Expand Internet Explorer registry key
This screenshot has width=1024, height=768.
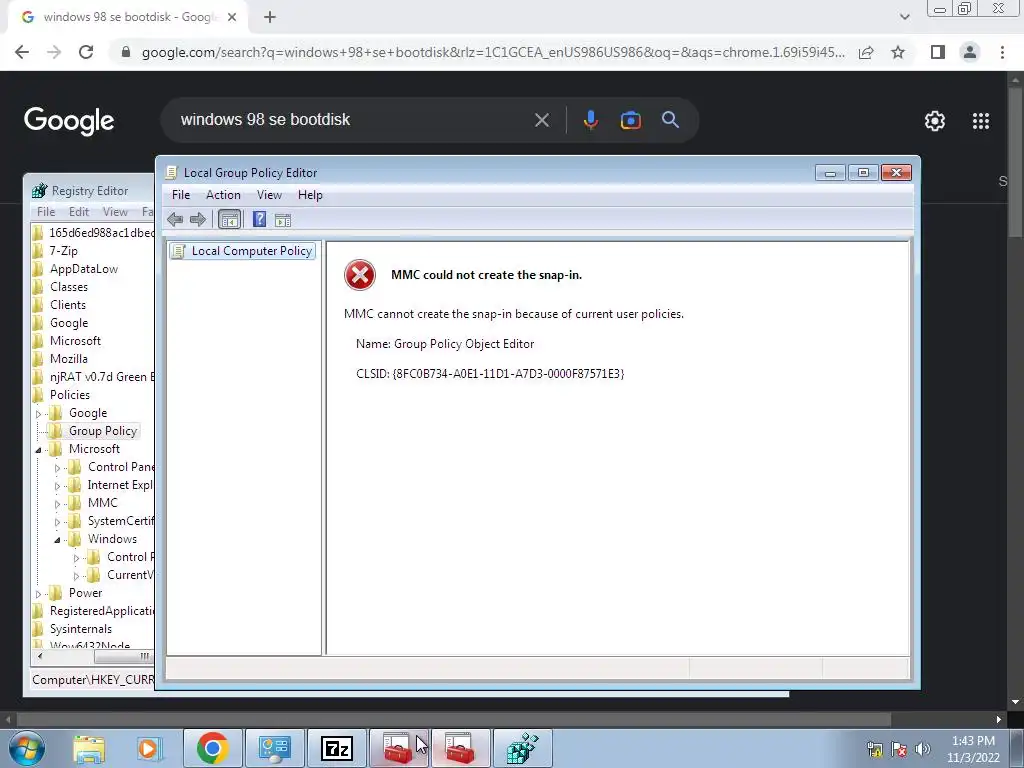(57, 486)
